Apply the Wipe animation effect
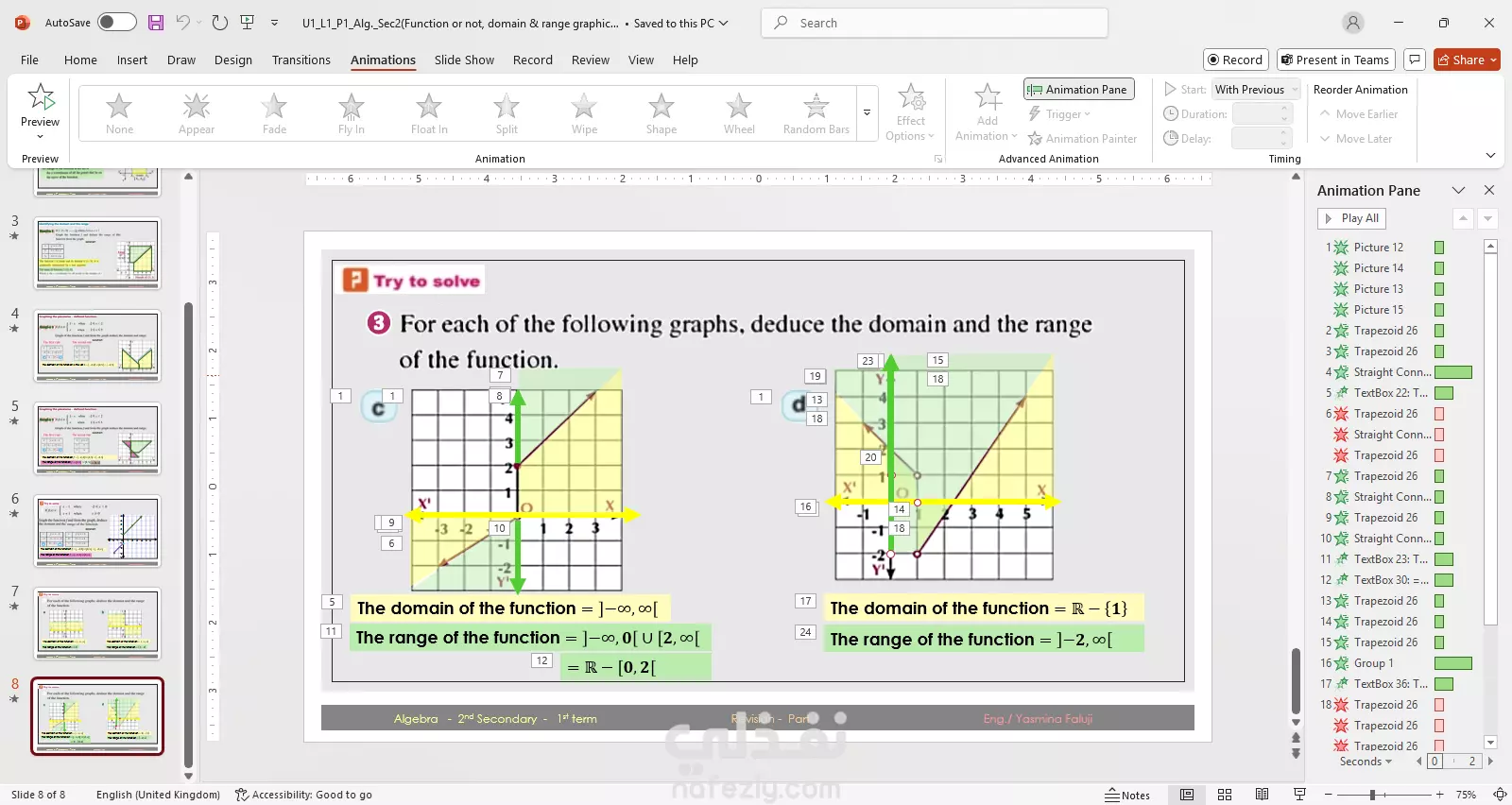1512x805 pixels. (584, 113)
